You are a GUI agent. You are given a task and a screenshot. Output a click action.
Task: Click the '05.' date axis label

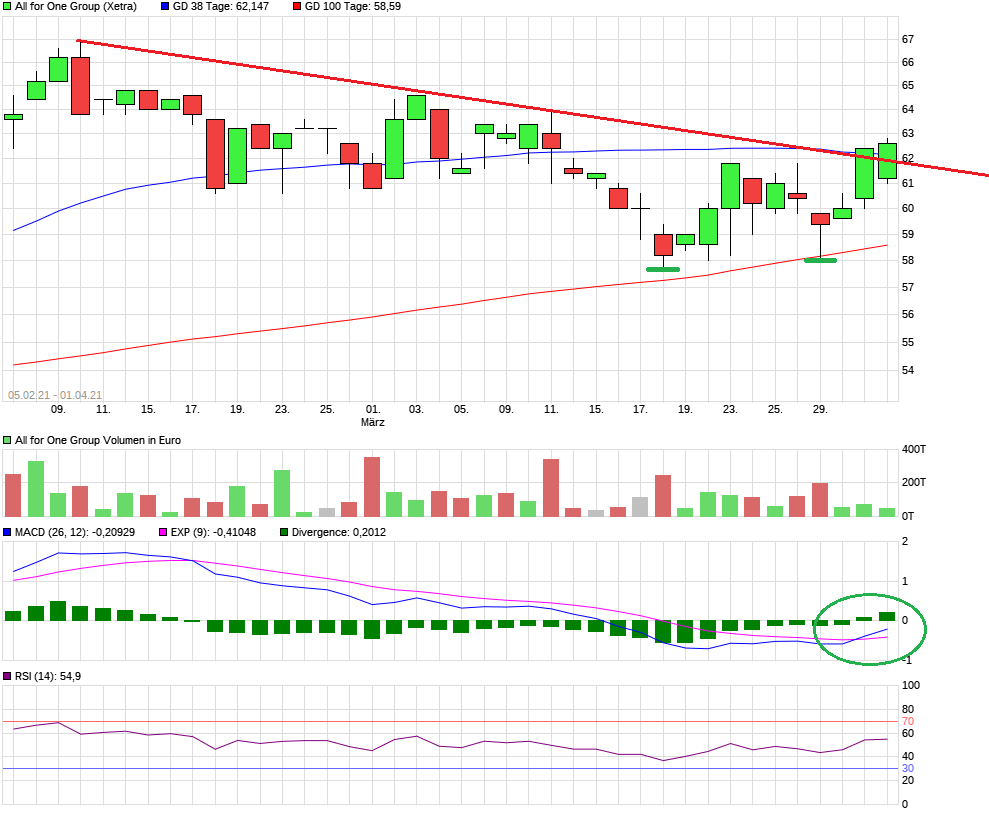tap(461, 409)
